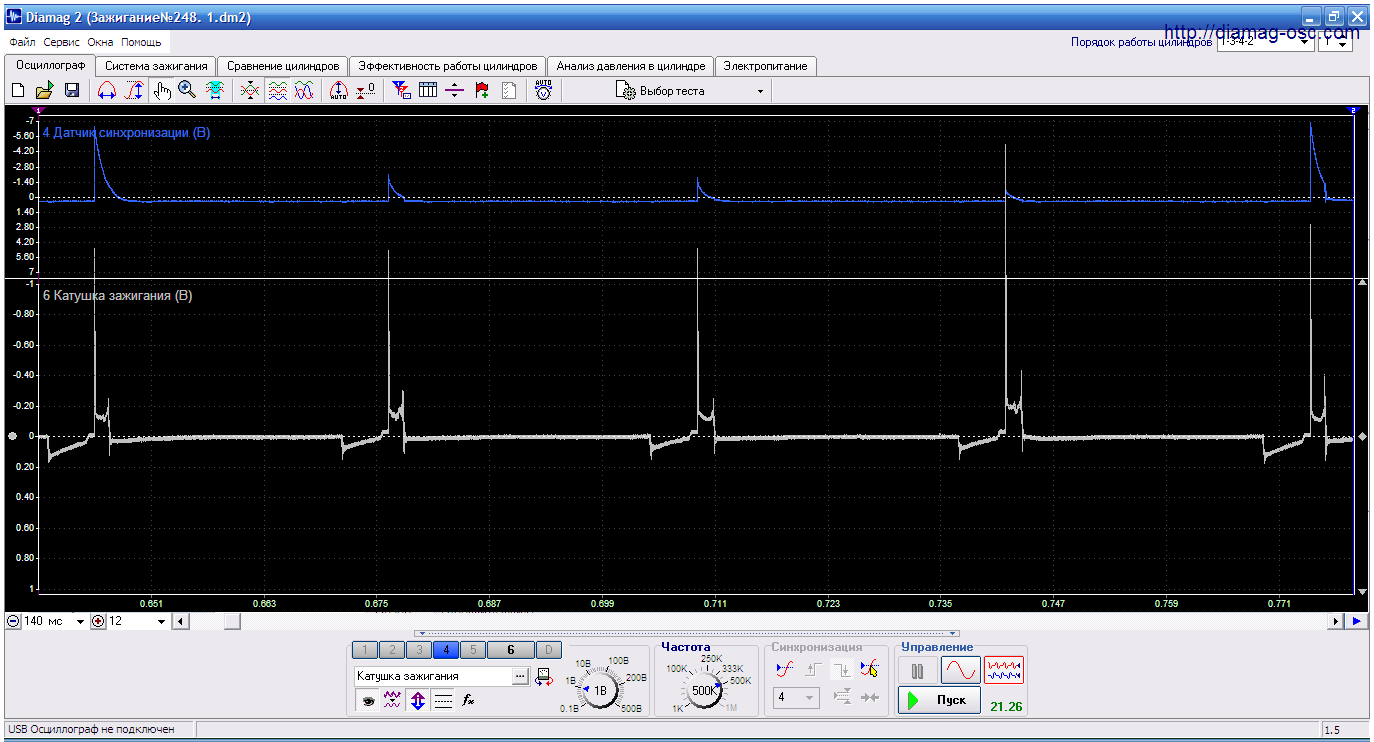
Task: Click the New file icon
Action: coord(18,91)
